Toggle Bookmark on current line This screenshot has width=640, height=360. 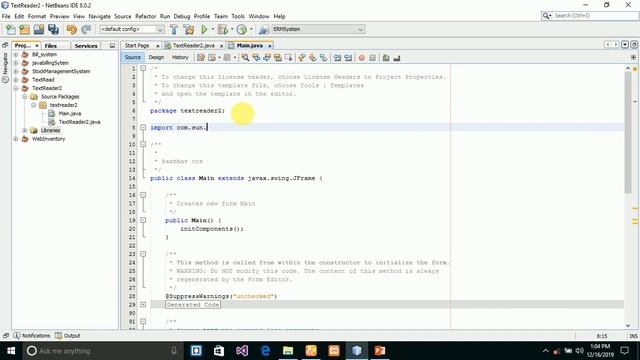324,58
